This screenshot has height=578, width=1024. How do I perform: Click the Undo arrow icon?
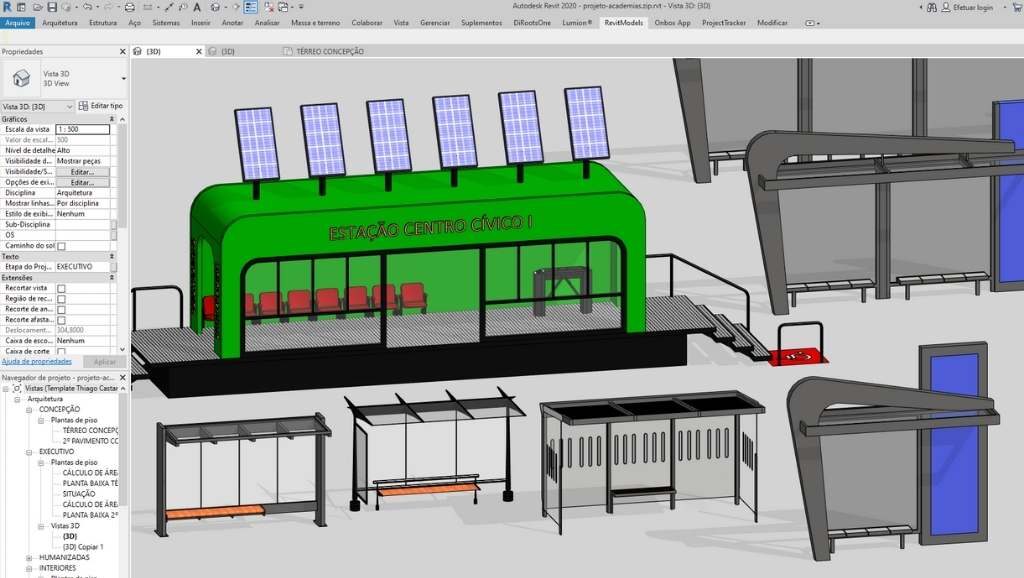[x=88, y=7]
